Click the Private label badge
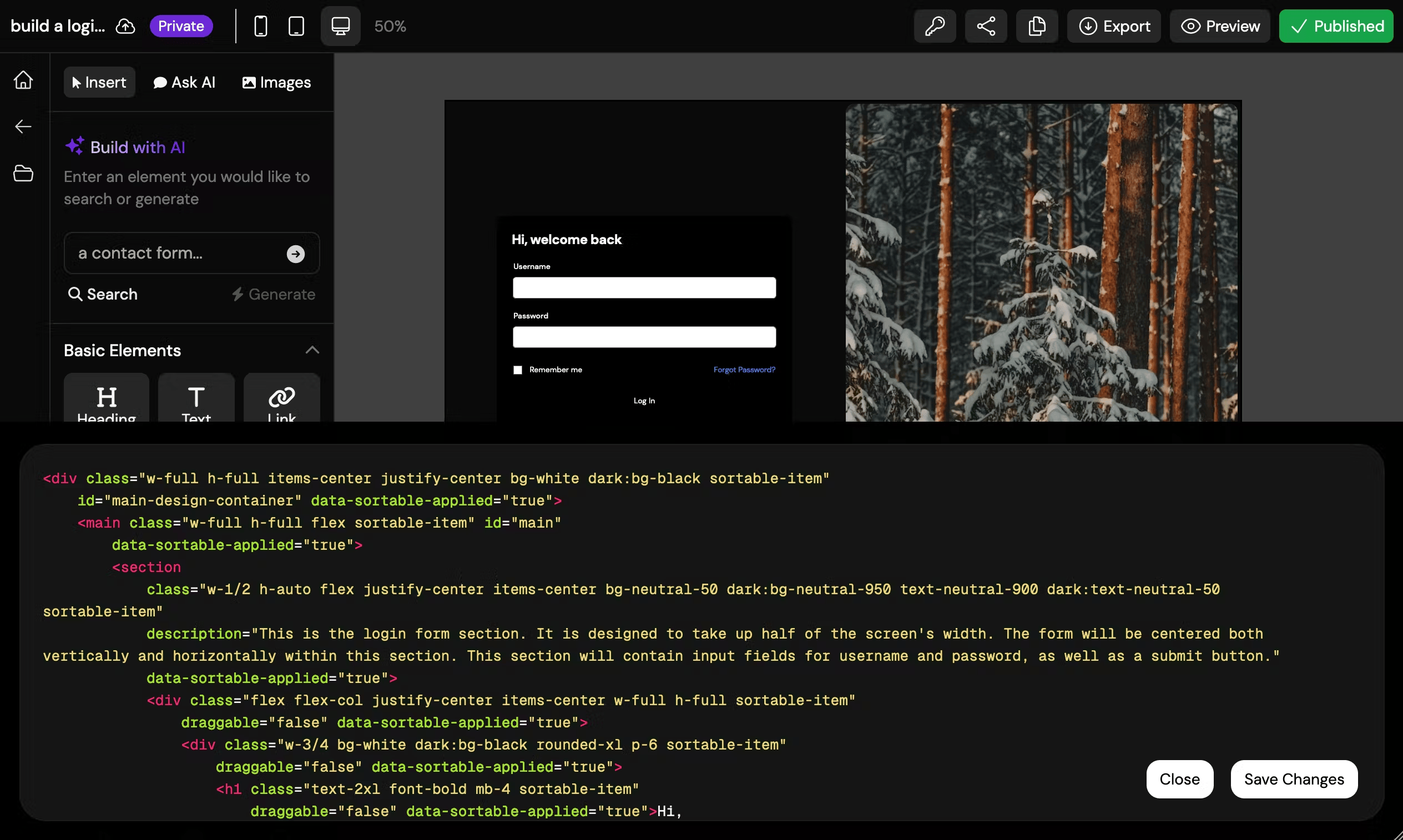This screenshot has height=840, width=1403. point(180,25)
